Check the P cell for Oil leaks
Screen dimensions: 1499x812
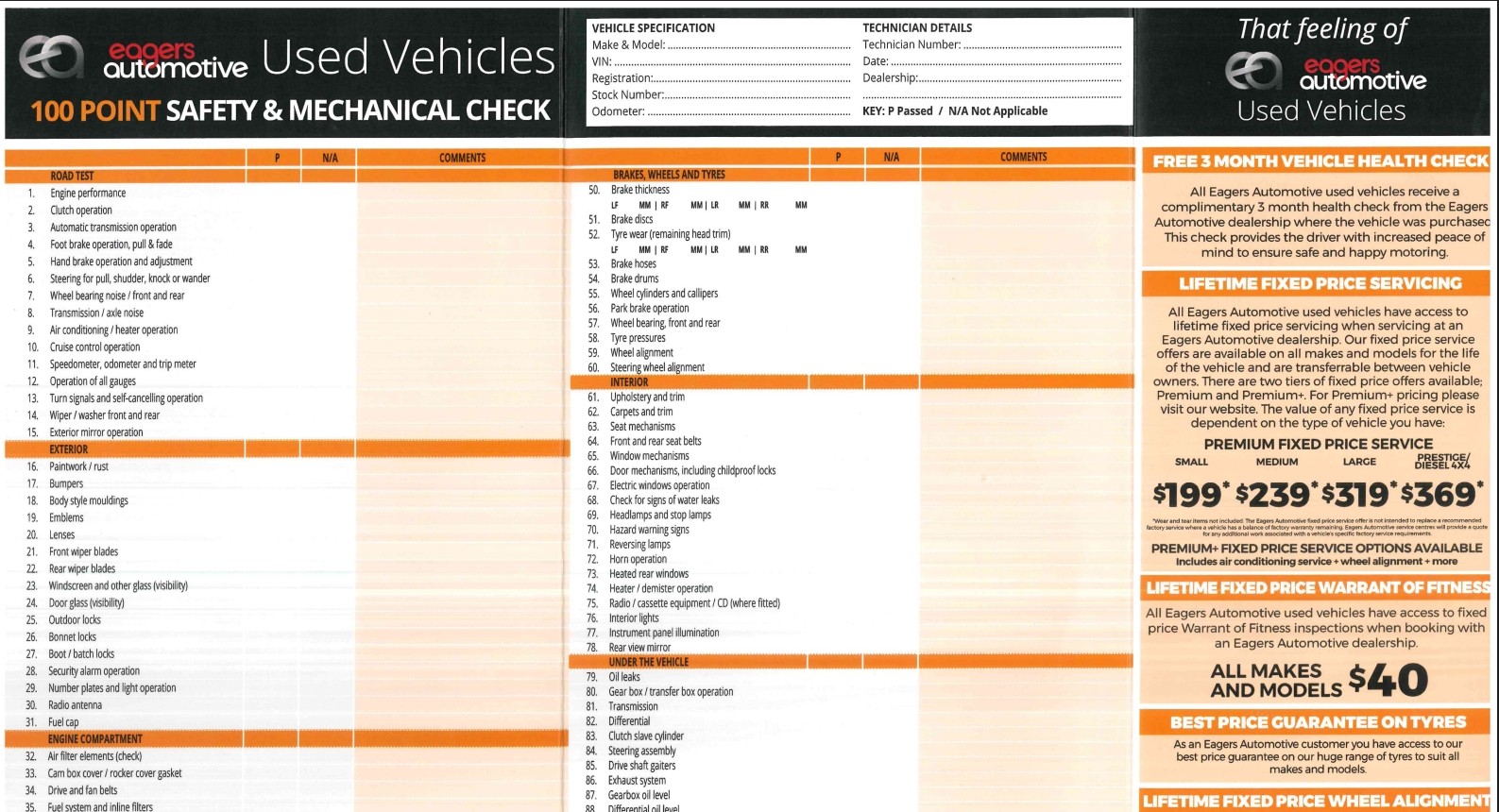click(x=836, y=677)
